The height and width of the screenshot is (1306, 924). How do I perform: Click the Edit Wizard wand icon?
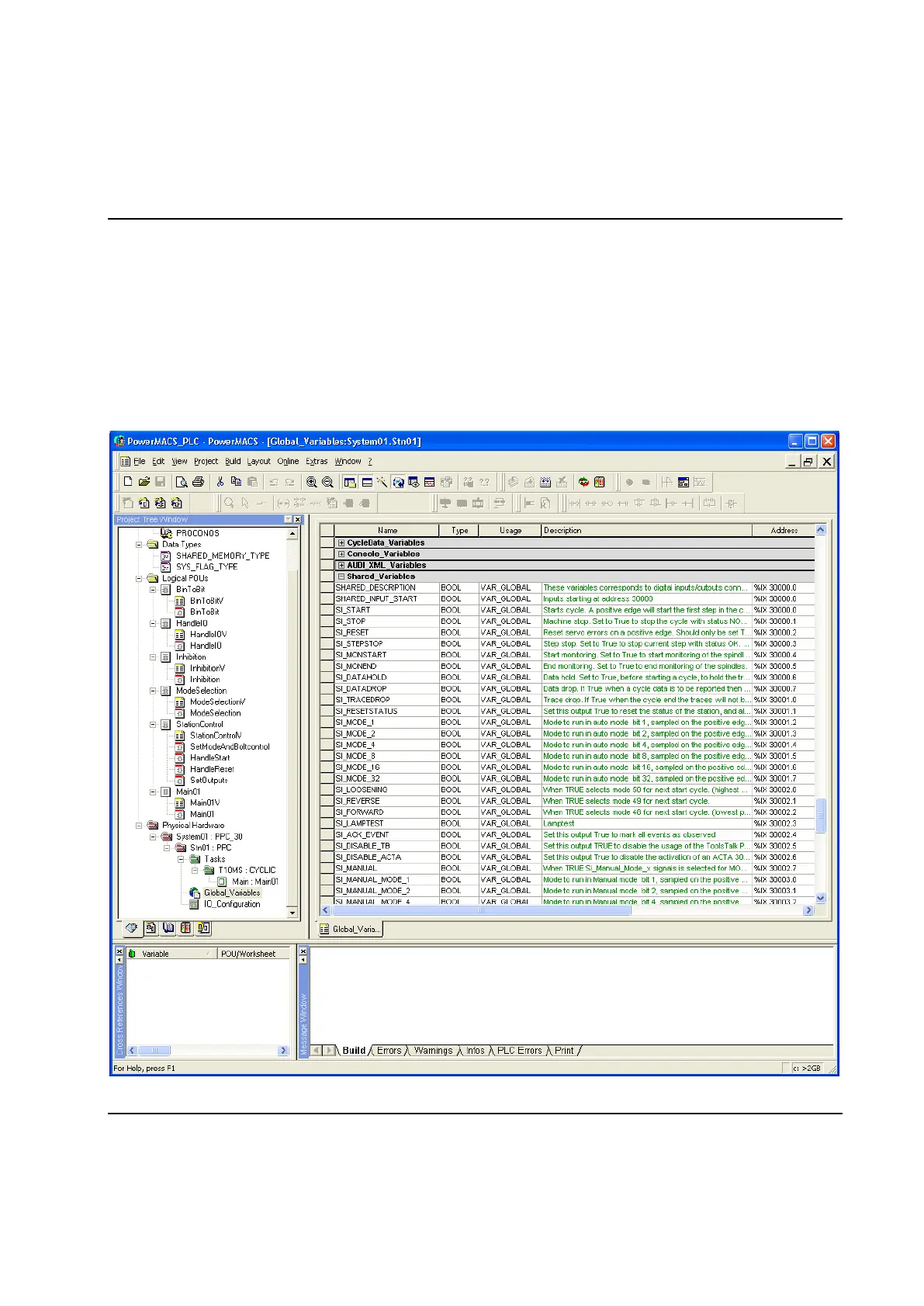click(x=382, y=482)
